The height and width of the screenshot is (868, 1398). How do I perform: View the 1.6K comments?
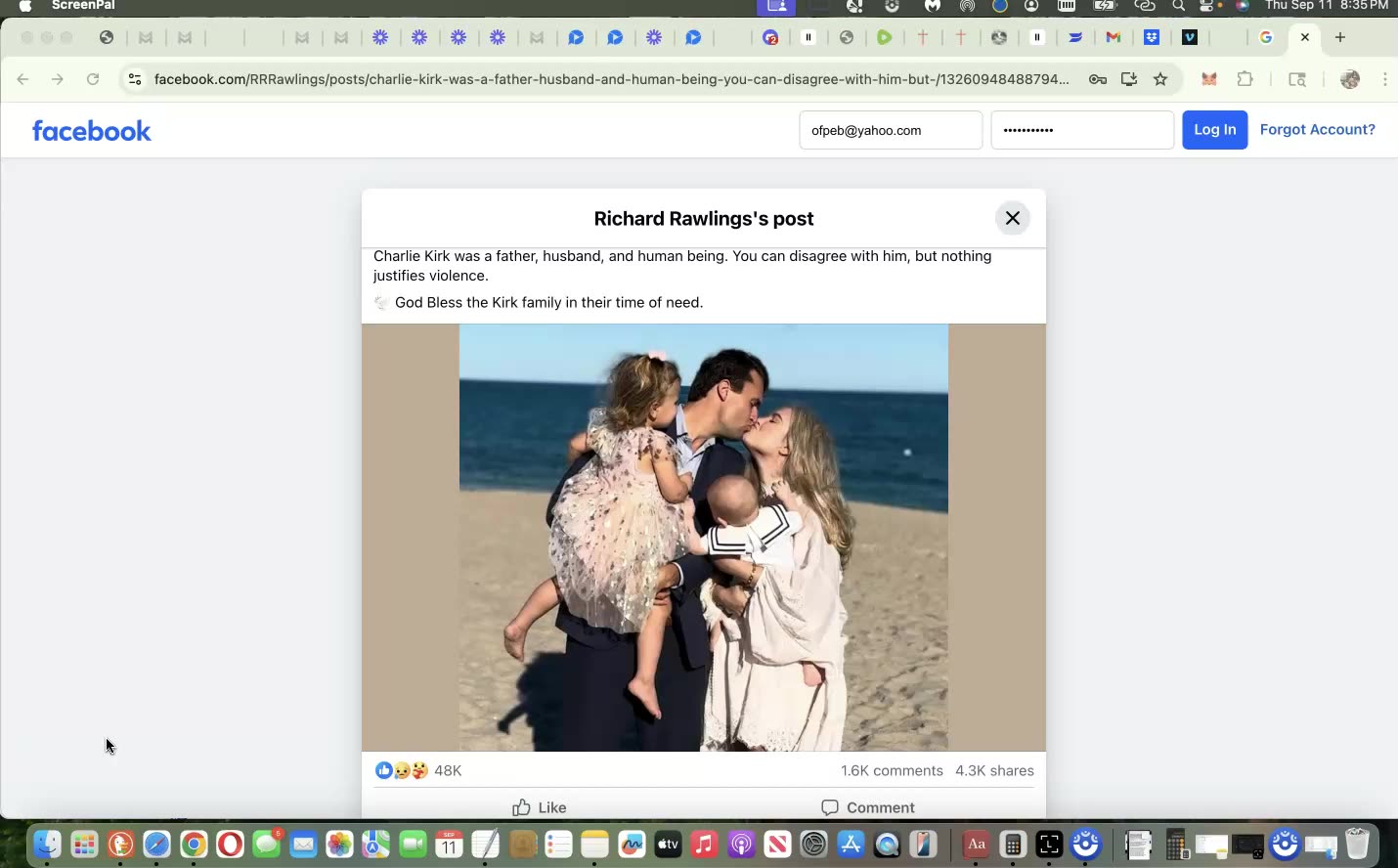[892, 770]
